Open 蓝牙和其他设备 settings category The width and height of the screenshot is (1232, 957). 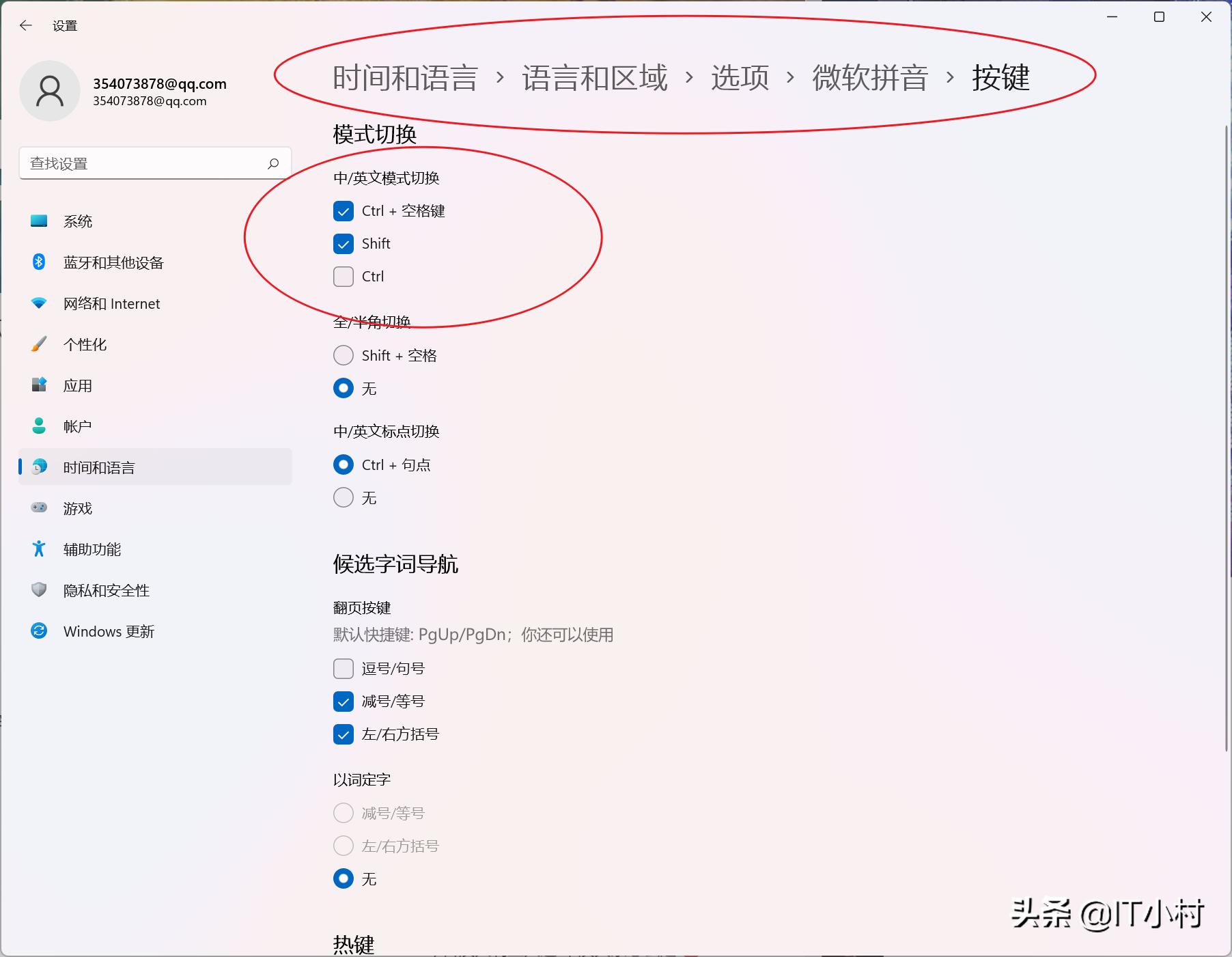pyautogui.click(x=155, y=262)
